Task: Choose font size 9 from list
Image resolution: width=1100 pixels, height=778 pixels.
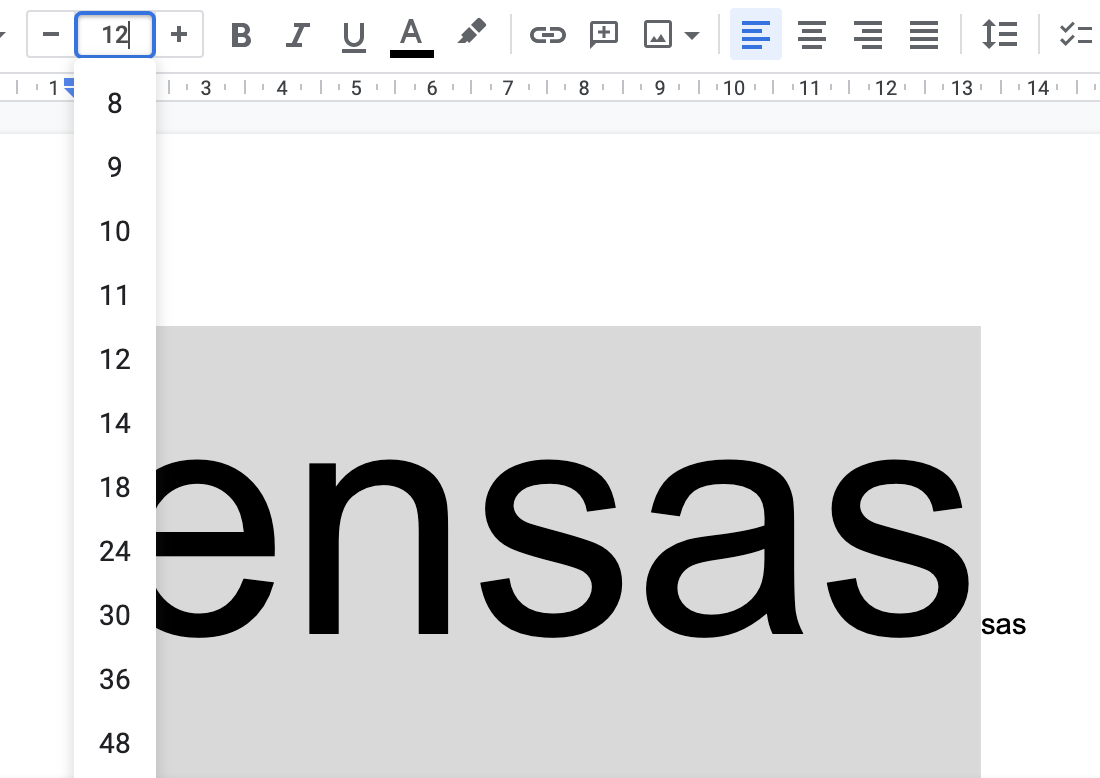Action: [x=114, y=167]
